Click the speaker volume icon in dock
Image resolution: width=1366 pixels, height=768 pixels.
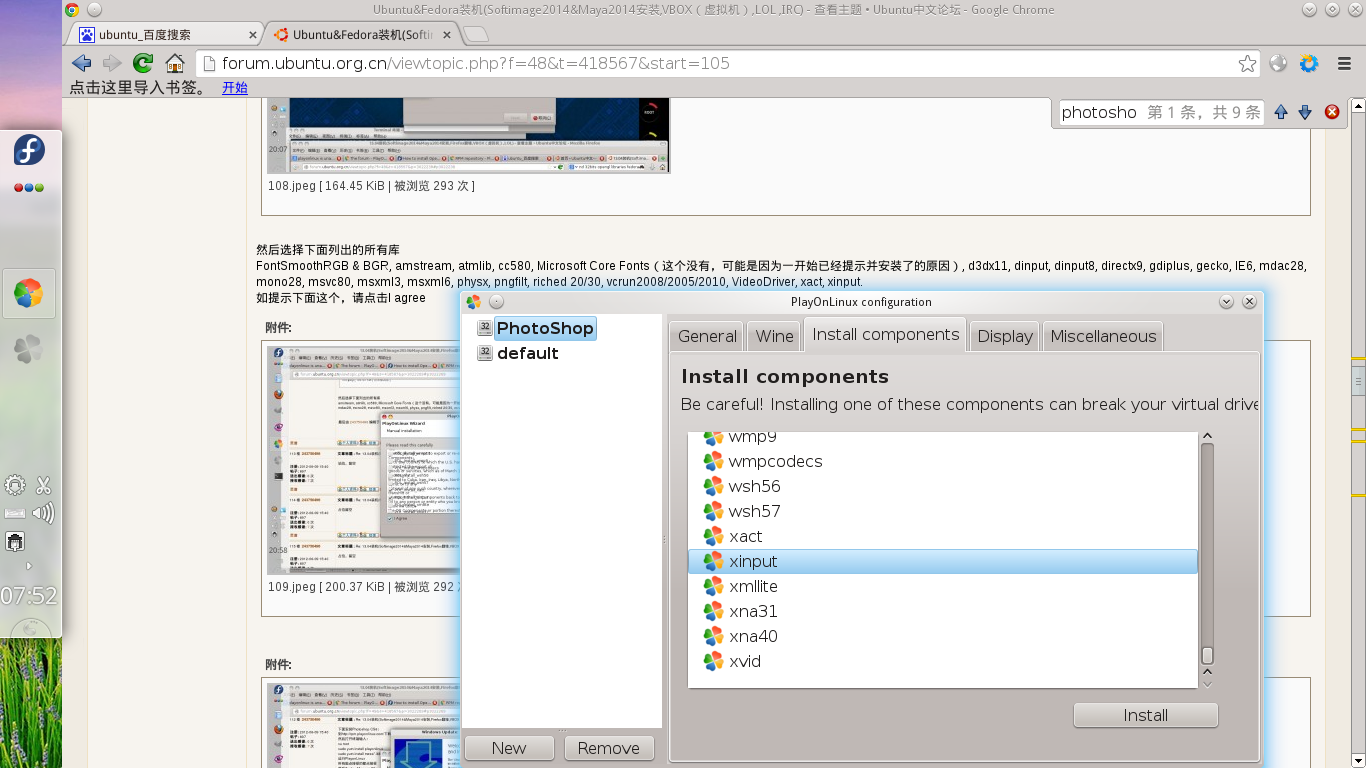pyautogui.click(x=43, y=514)
